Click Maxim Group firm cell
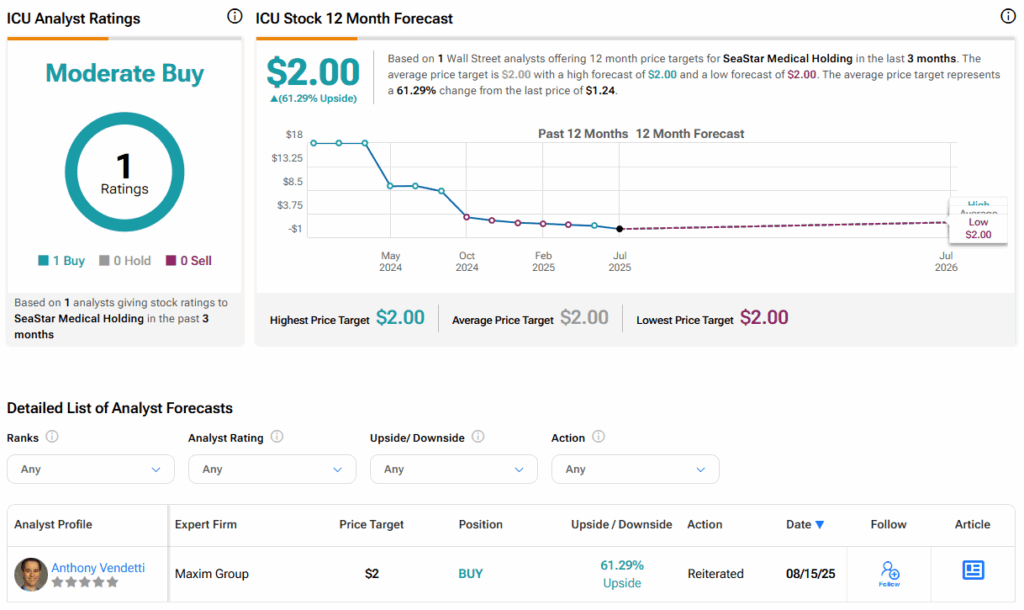Screen dimensions: 1024x610 click(212, 574)
